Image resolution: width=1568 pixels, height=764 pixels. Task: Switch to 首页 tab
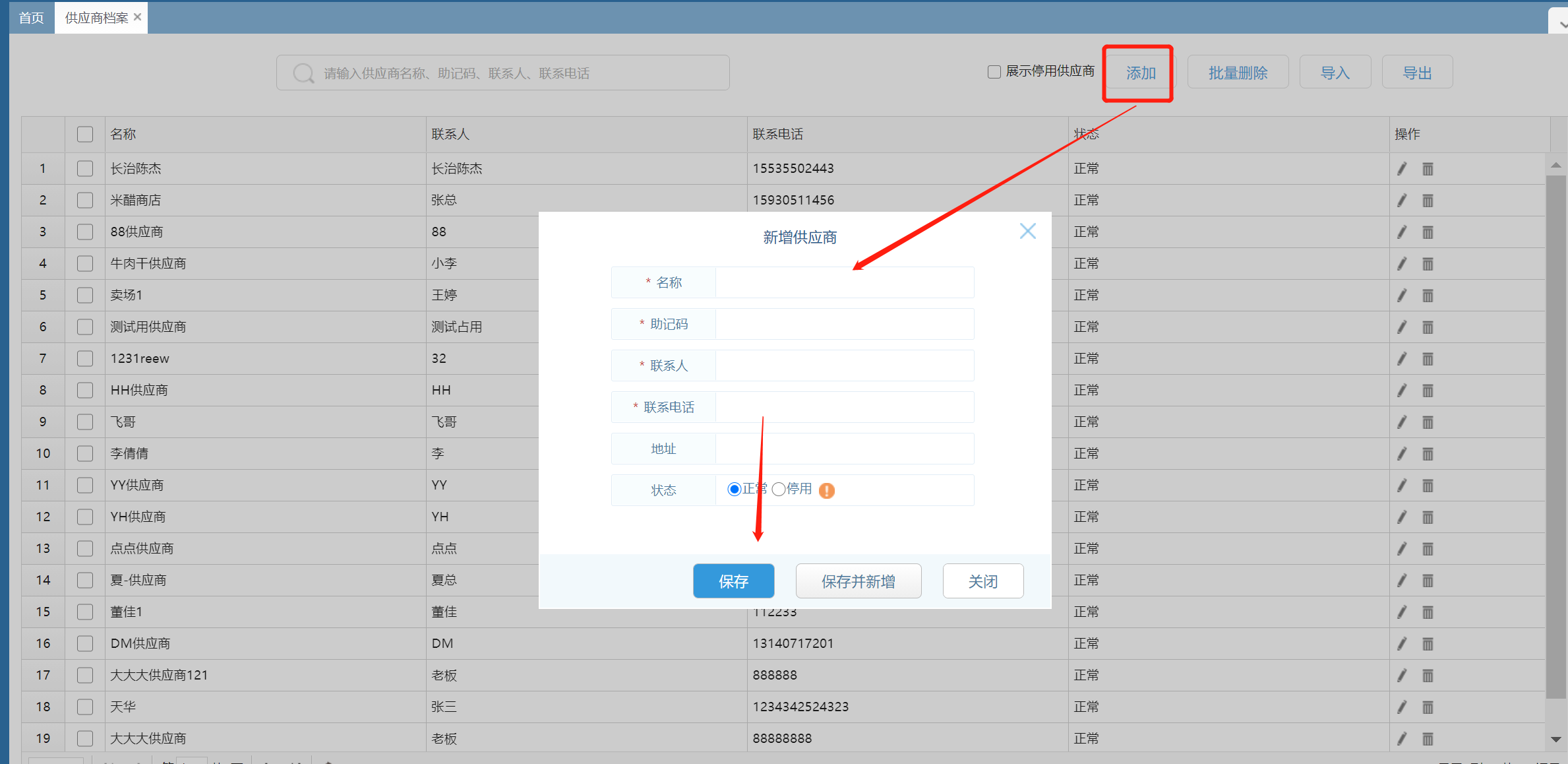click(32, 18)
